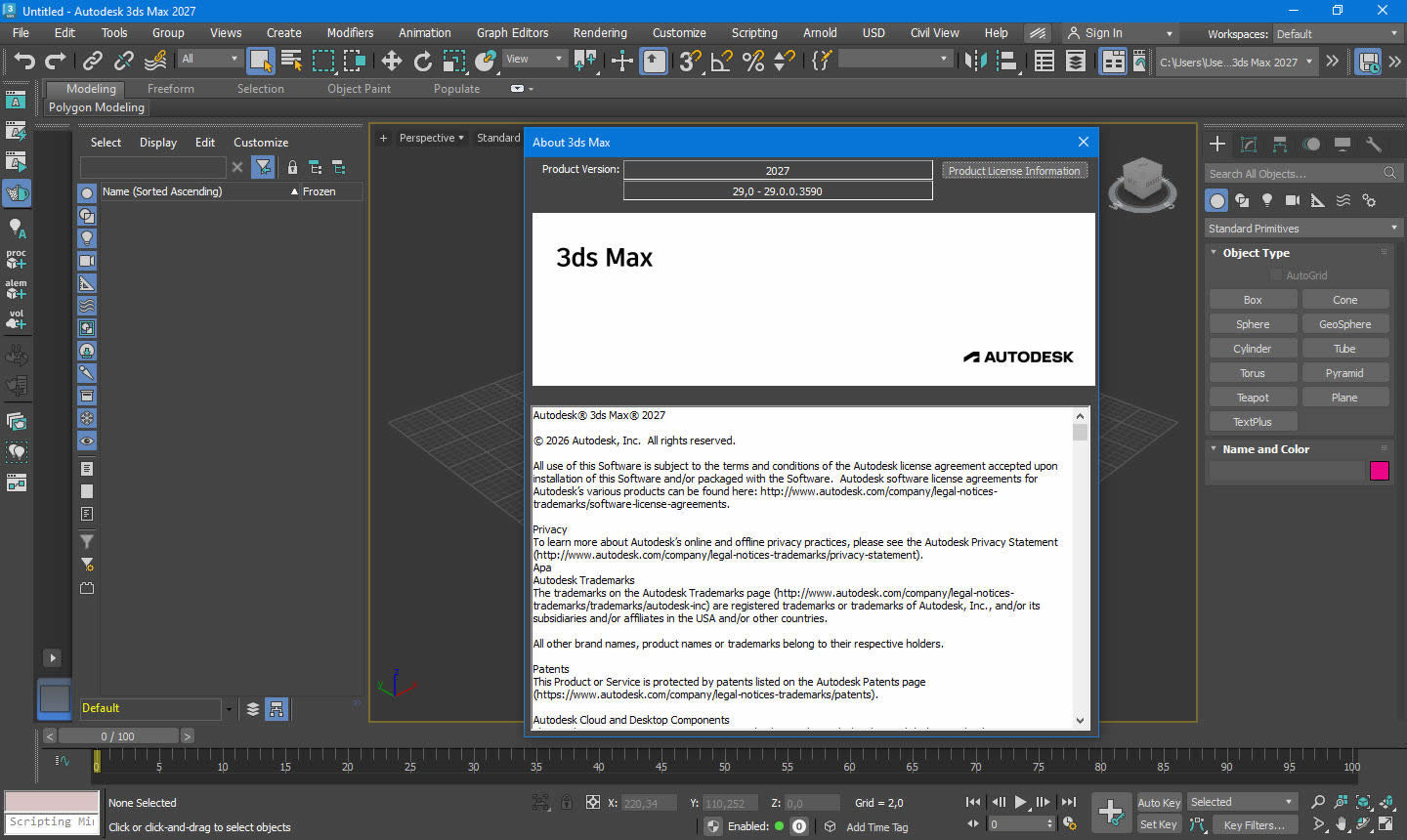Switch to the Freeform ribbon tab
The height and width of the screenshot is (840, 1407).
pyautogui.click(x=171, y=89)
